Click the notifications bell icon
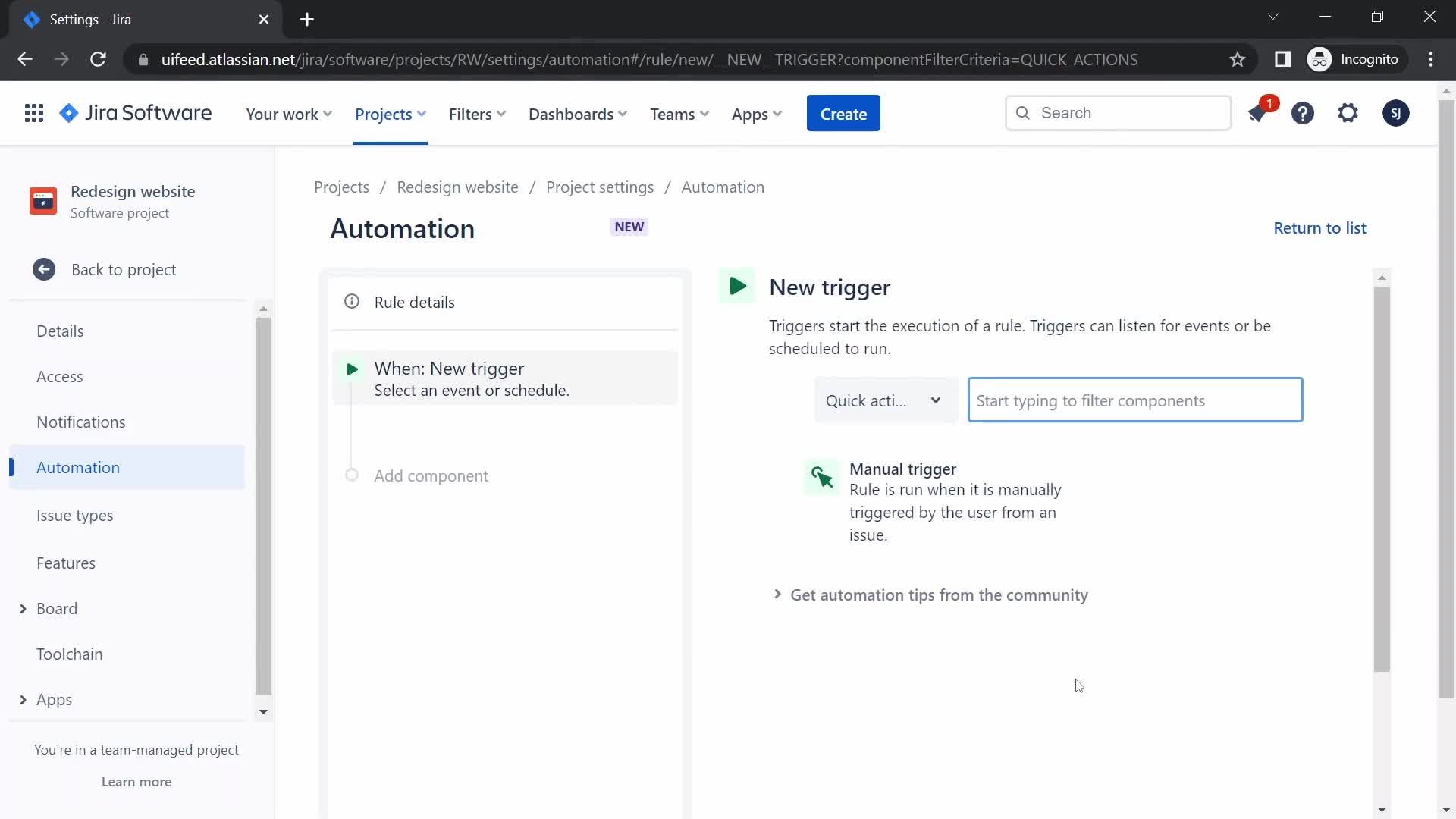 [1258, 112]
